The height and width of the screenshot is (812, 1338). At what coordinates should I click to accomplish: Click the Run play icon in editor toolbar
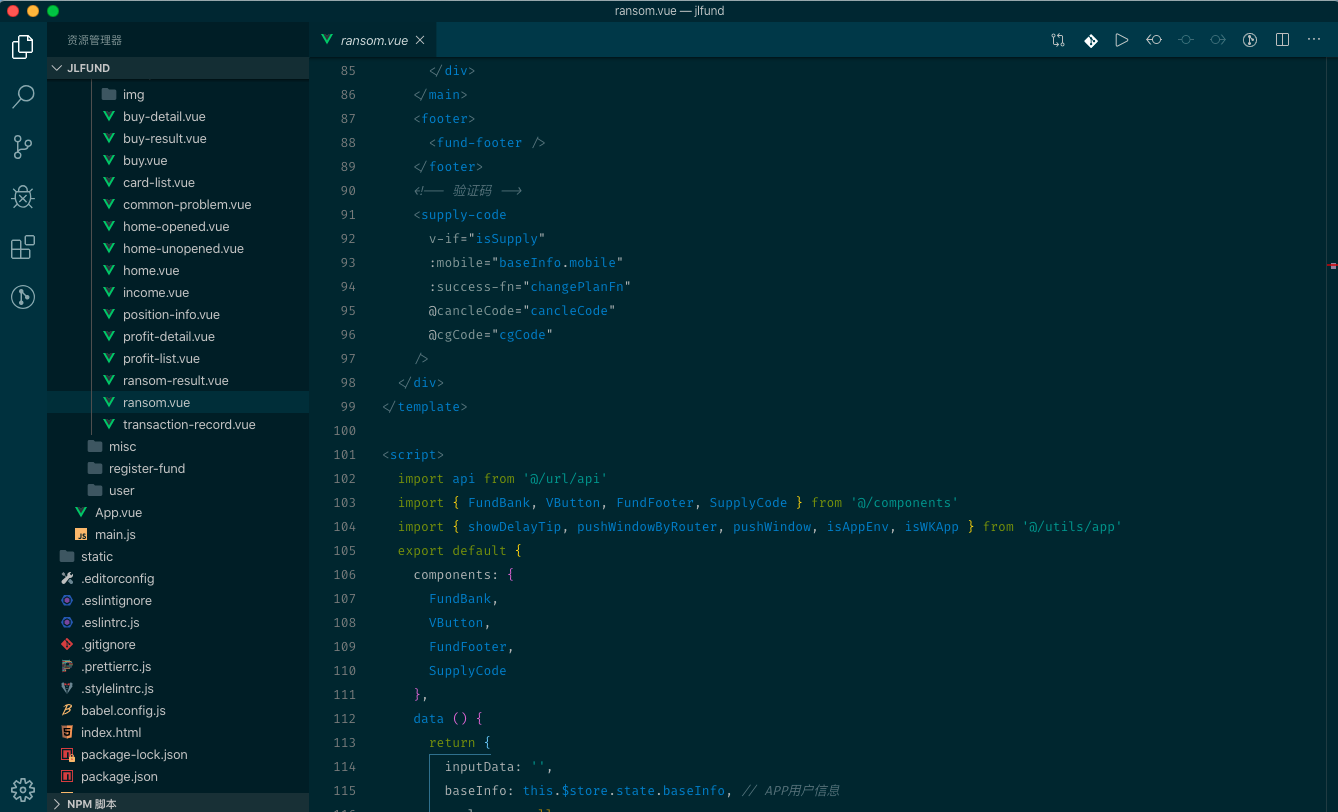click(x=1122, y=40)
